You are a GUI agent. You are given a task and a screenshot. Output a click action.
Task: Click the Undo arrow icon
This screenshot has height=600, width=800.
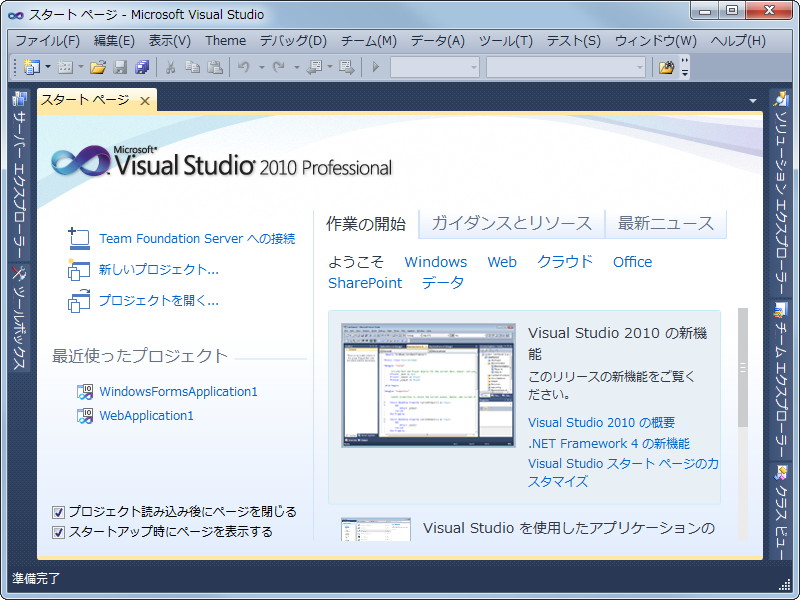tap(244, 67)
